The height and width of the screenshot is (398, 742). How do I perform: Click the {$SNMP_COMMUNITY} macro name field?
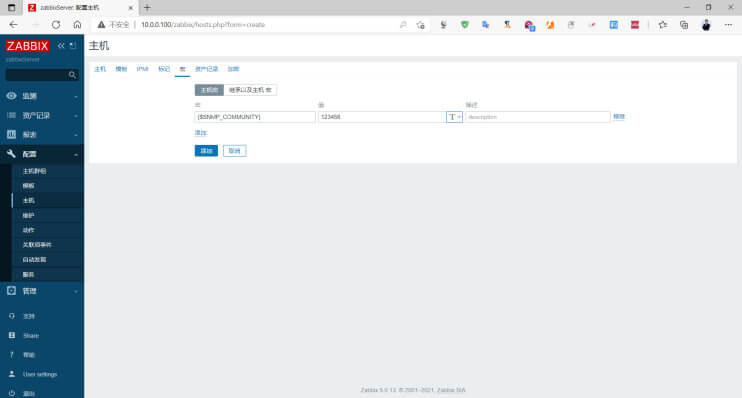[x=255, y=117]
